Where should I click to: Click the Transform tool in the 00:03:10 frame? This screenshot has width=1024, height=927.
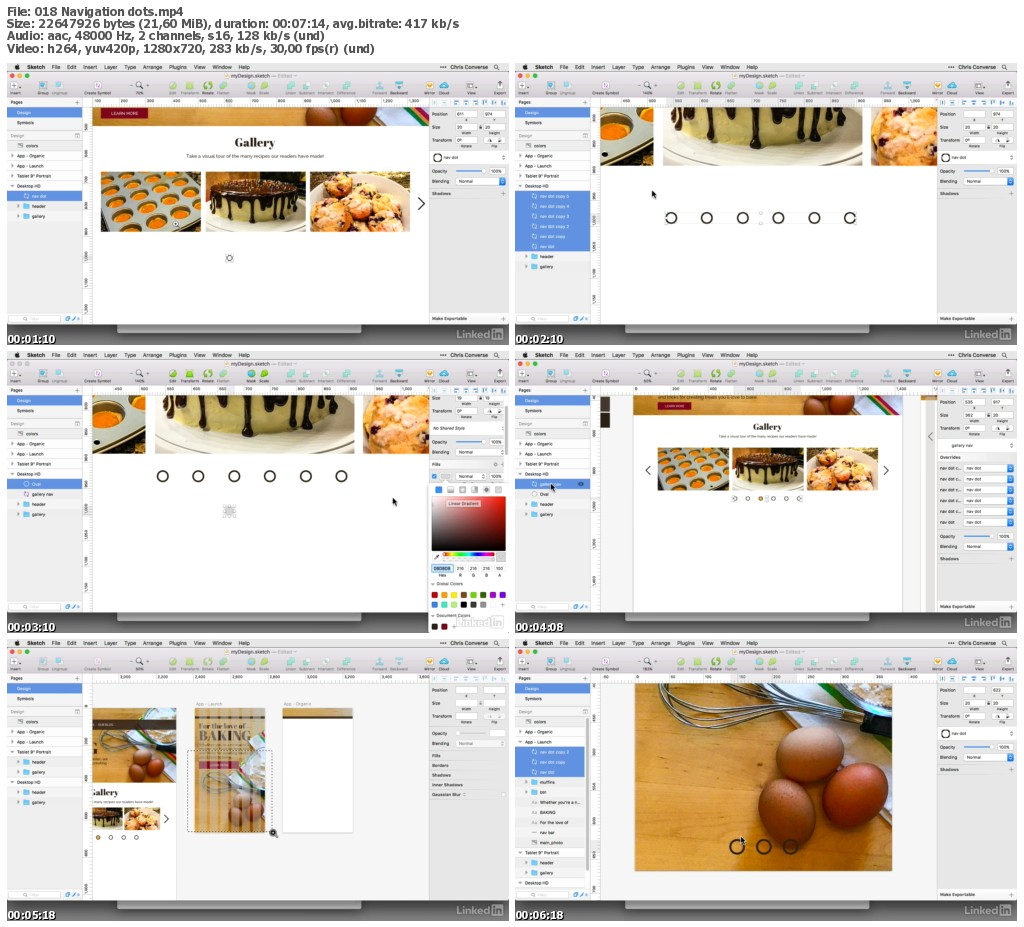tap(189, 374)
